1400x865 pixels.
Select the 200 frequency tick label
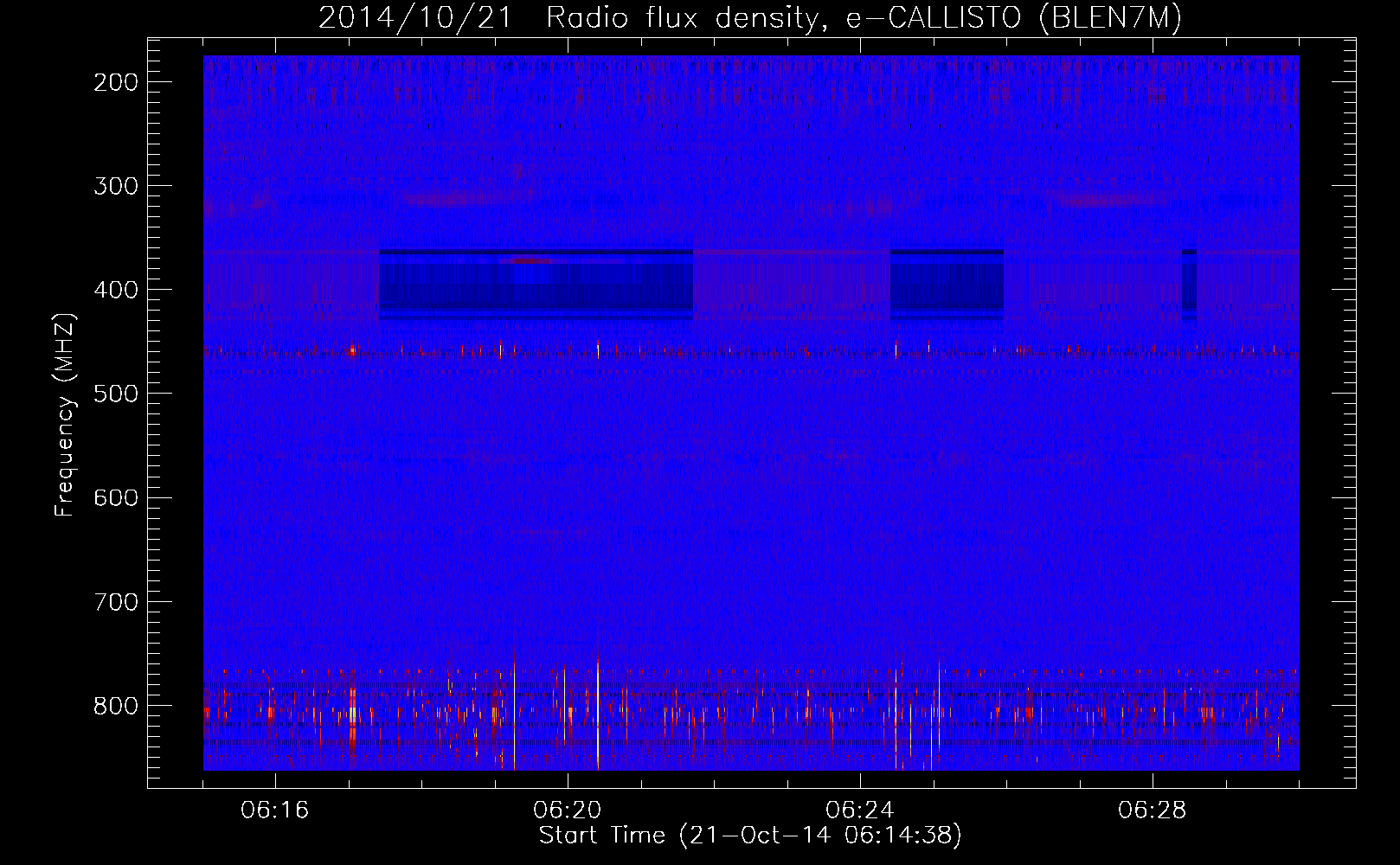(x=115, y=82)
